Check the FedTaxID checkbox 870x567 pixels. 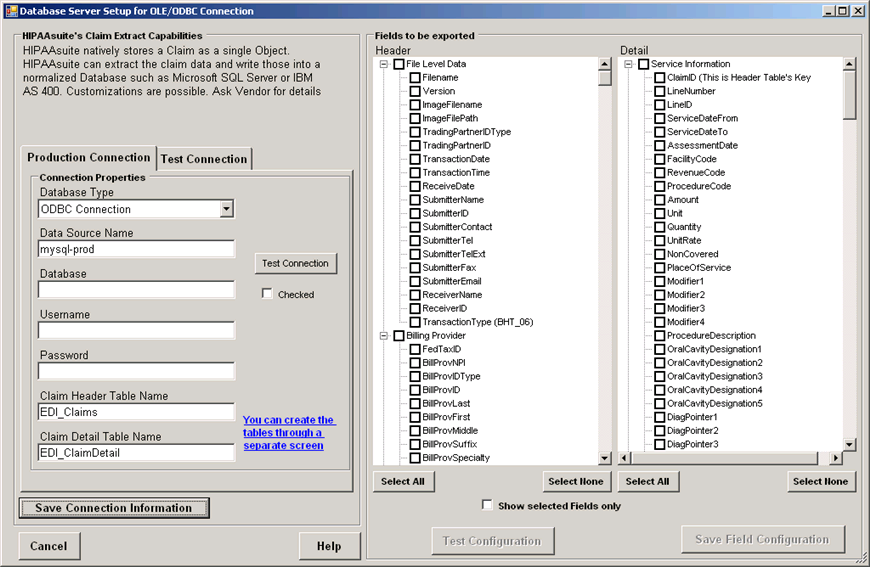tap(414, 350)
